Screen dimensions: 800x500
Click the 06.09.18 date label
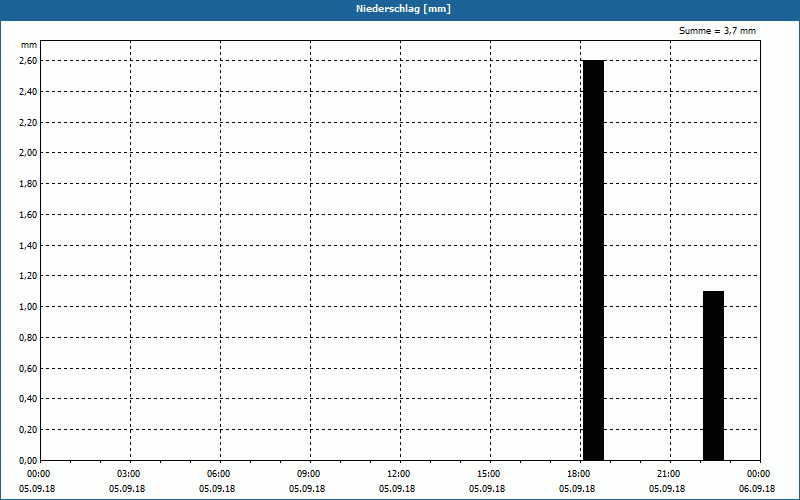pos(757,489)
